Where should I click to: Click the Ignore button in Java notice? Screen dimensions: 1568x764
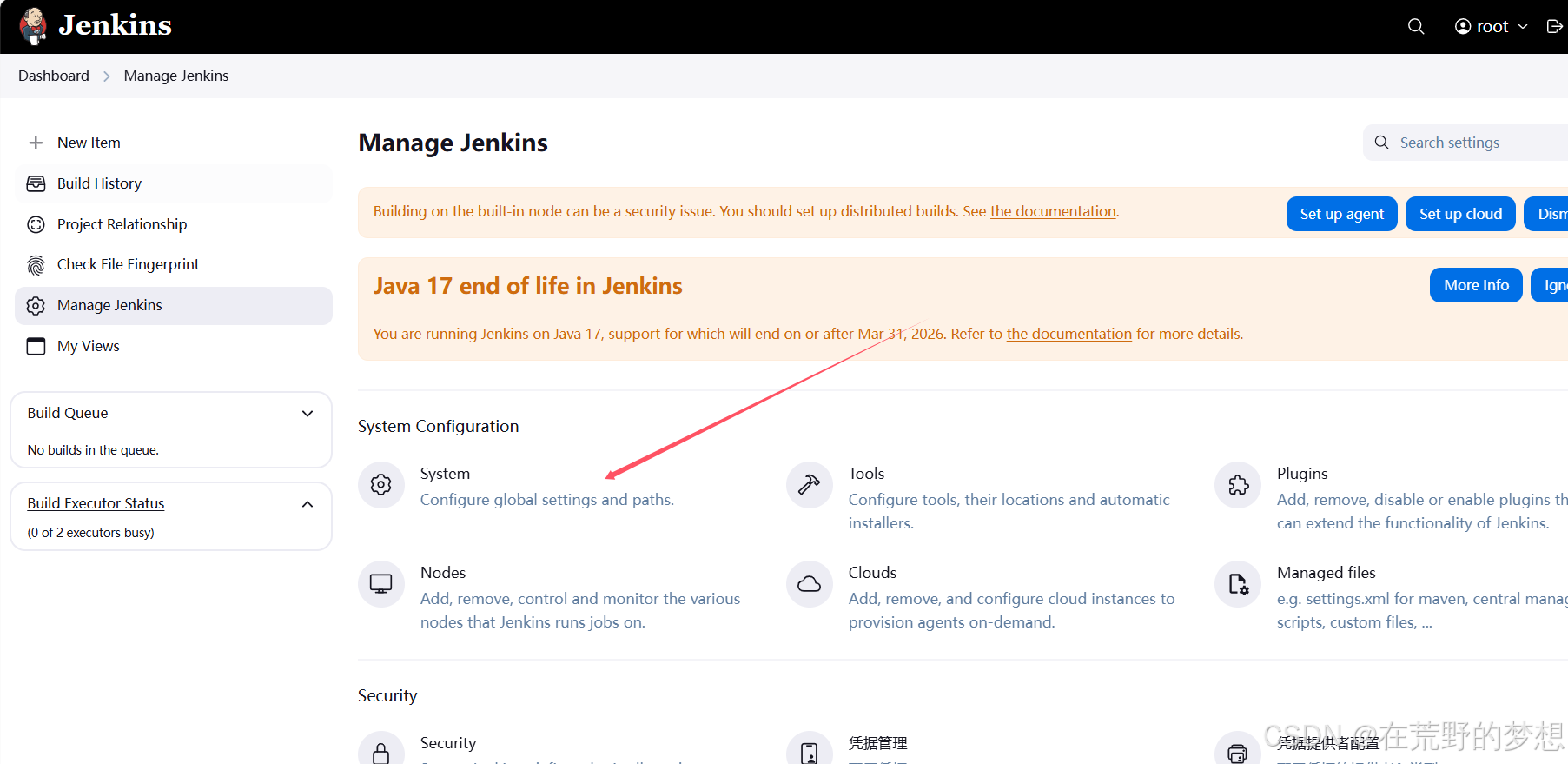click(1550, 285)
